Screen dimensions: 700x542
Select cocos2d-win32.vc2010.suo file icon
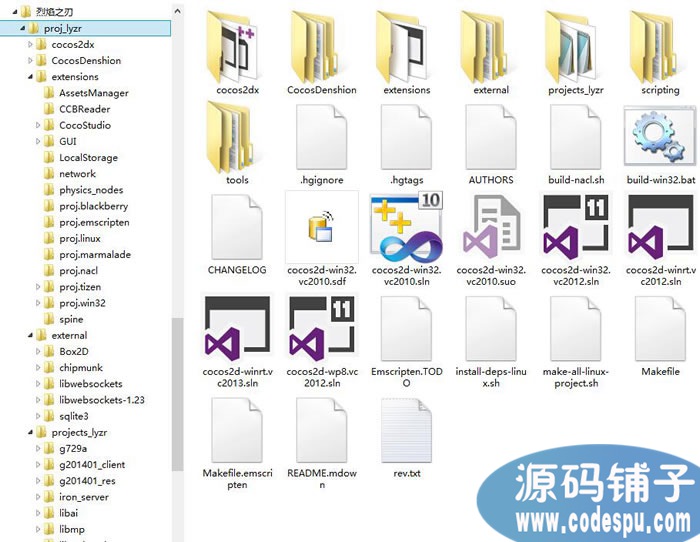click(x=491, y=227)
